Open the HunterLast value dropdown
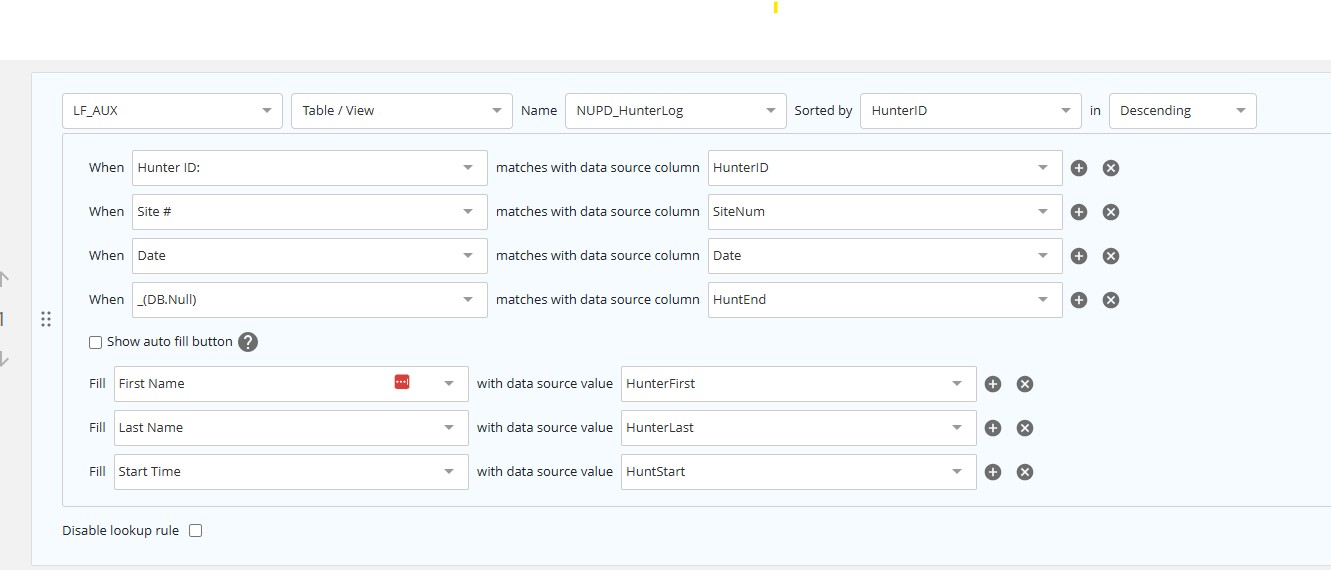This screenshot has width=1331, height=570. coord(799,428)
